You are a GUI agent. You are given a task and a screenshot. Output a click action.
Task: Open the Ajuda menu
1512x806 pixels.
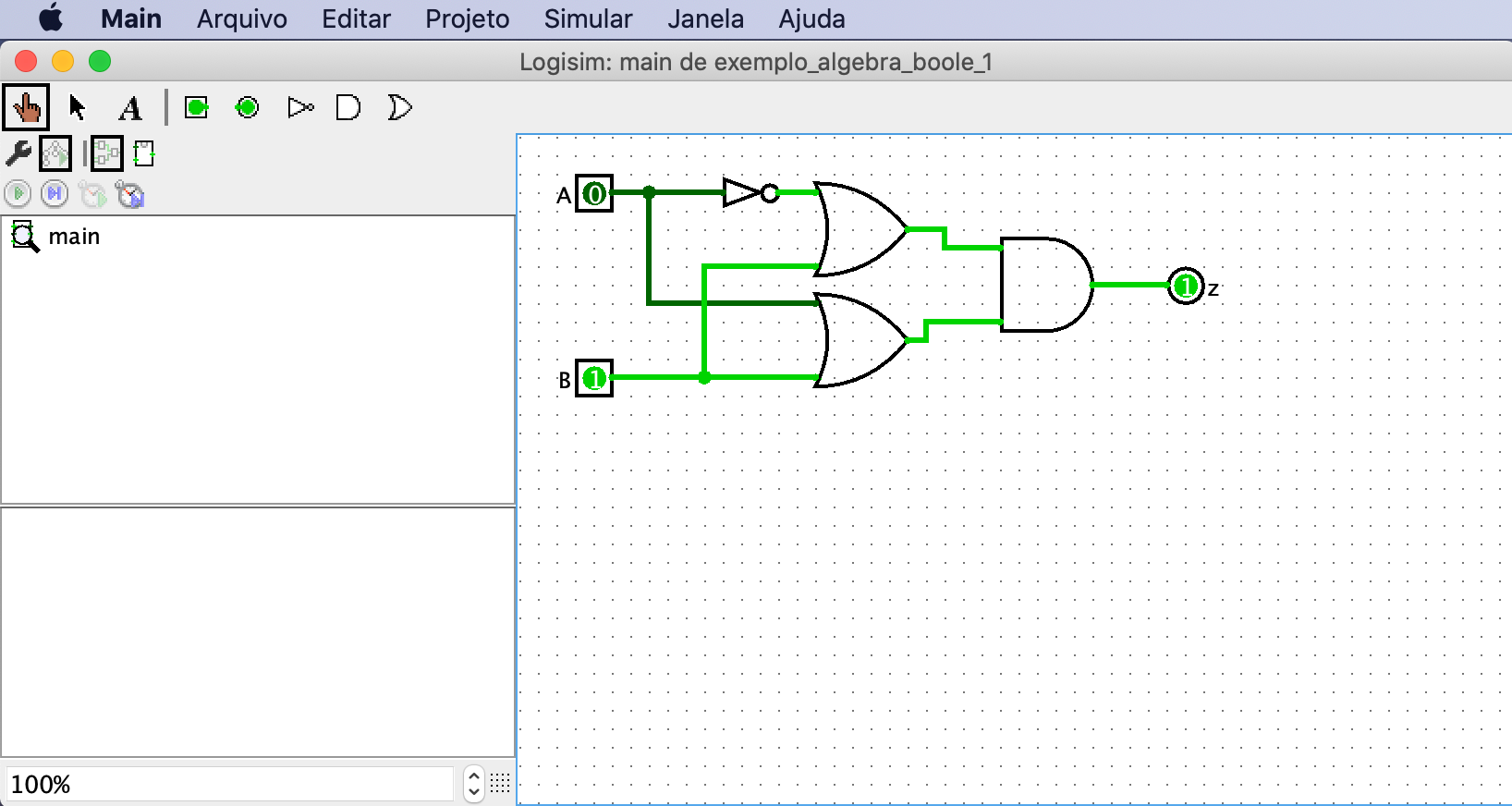[x=811, y=19]
